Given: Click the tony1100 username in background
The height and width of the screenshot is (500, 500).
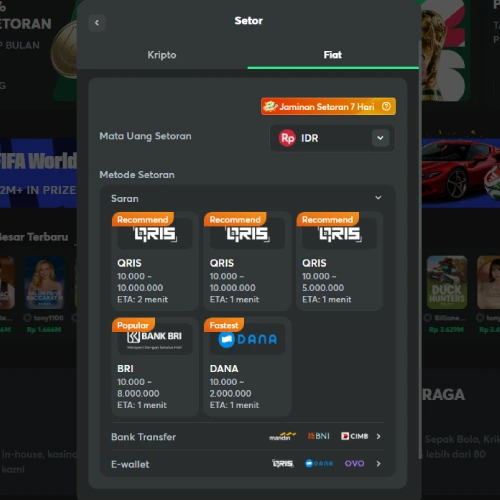Looking at the screenshot, I should point(48,318).
